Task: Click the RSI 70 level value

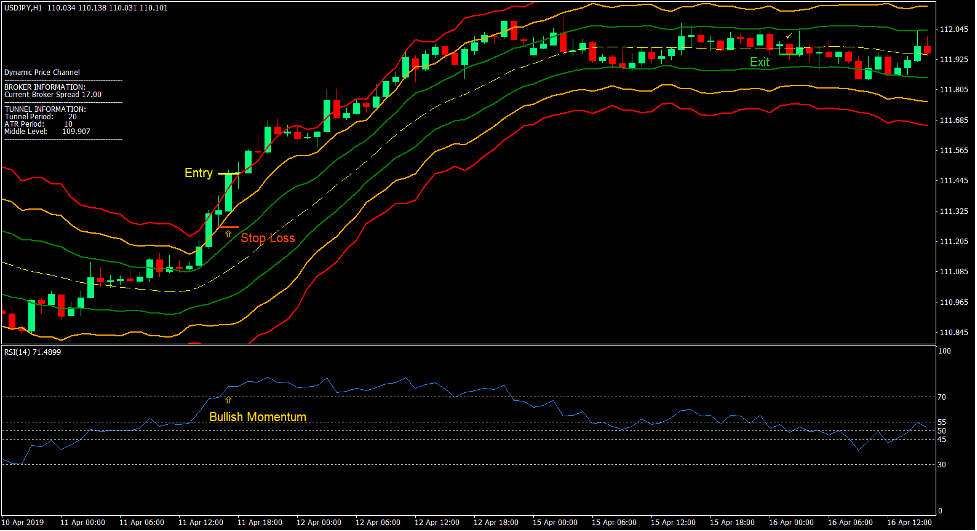Action: pyautogui.click(x=942, y=397)
